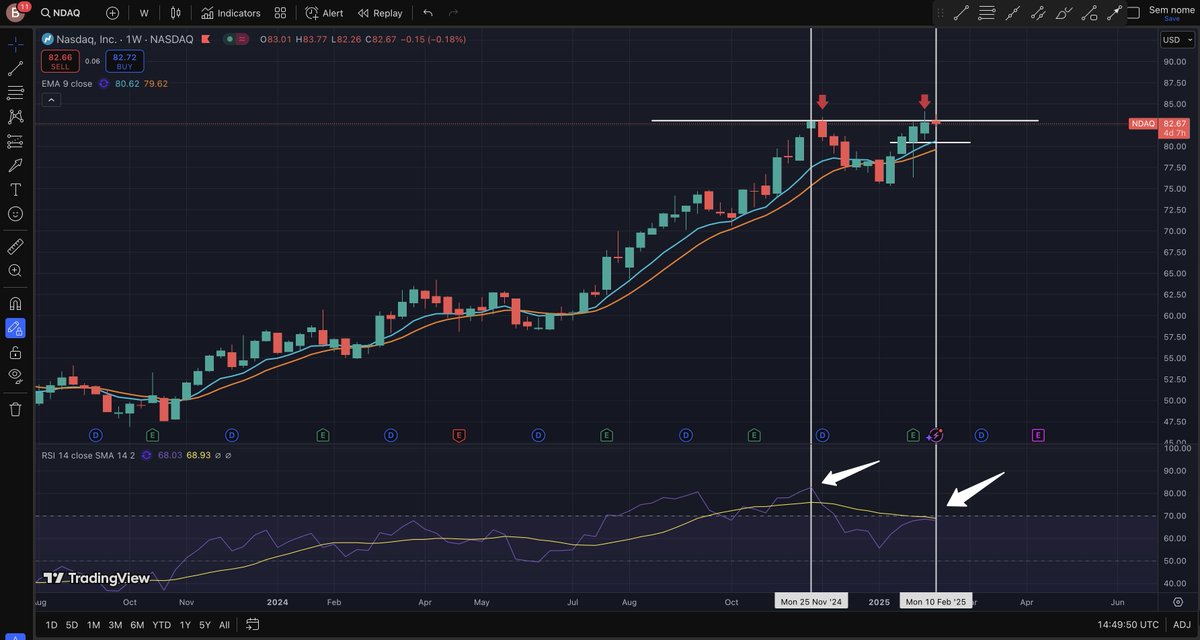
Task: Toggle the drawing lock mode
Action: click(x=15, y=352)
